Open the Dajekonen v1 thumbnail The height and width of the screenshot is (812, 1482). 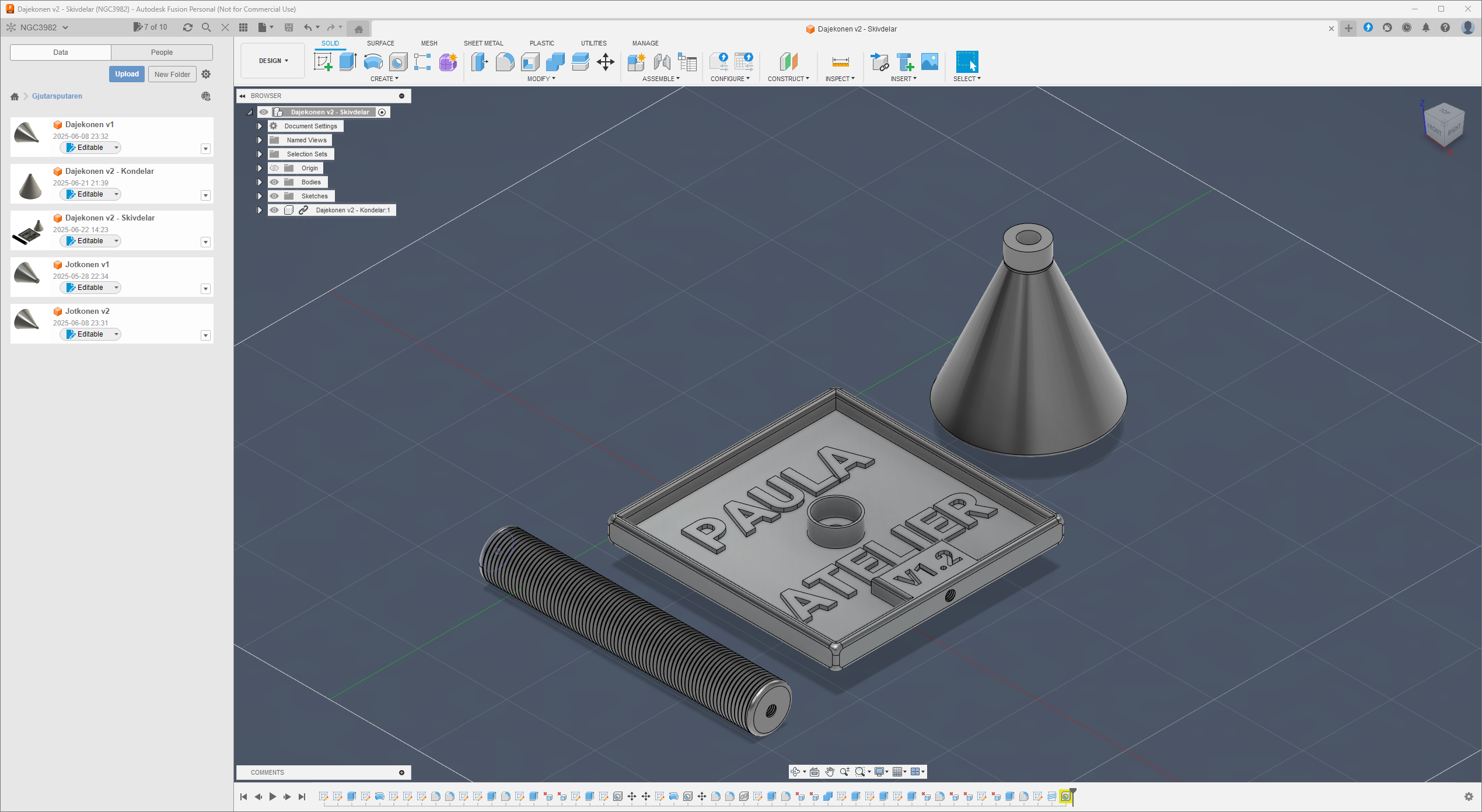point(27,133)
